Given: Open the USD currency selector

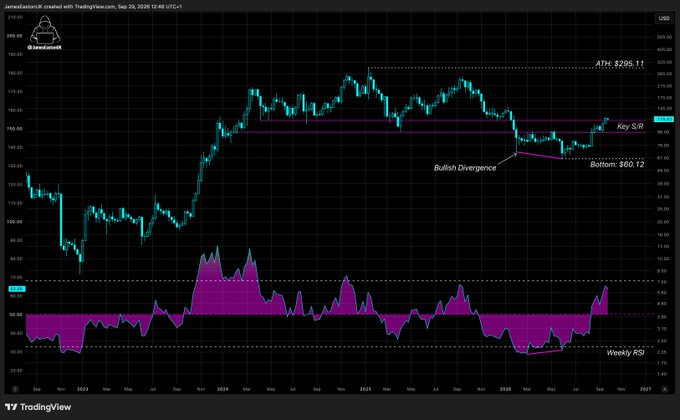Looking at the screenshot, I should [x=664, y=18].
